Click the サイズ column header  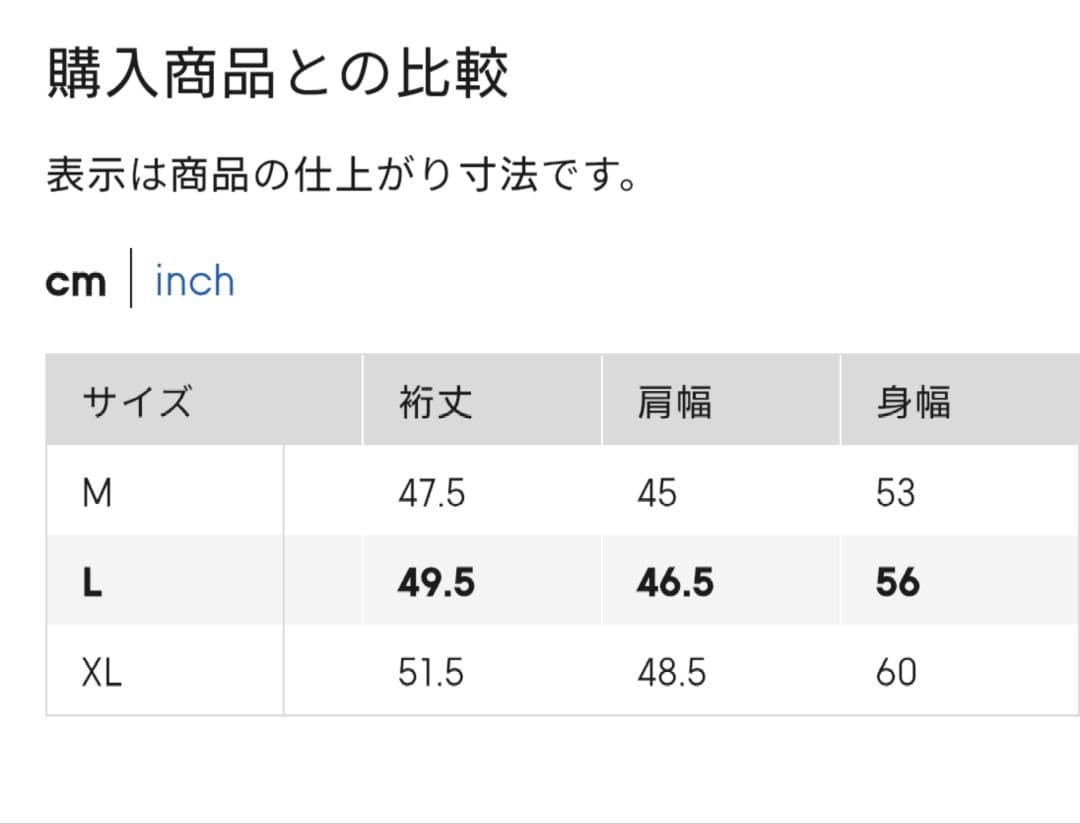136,402
